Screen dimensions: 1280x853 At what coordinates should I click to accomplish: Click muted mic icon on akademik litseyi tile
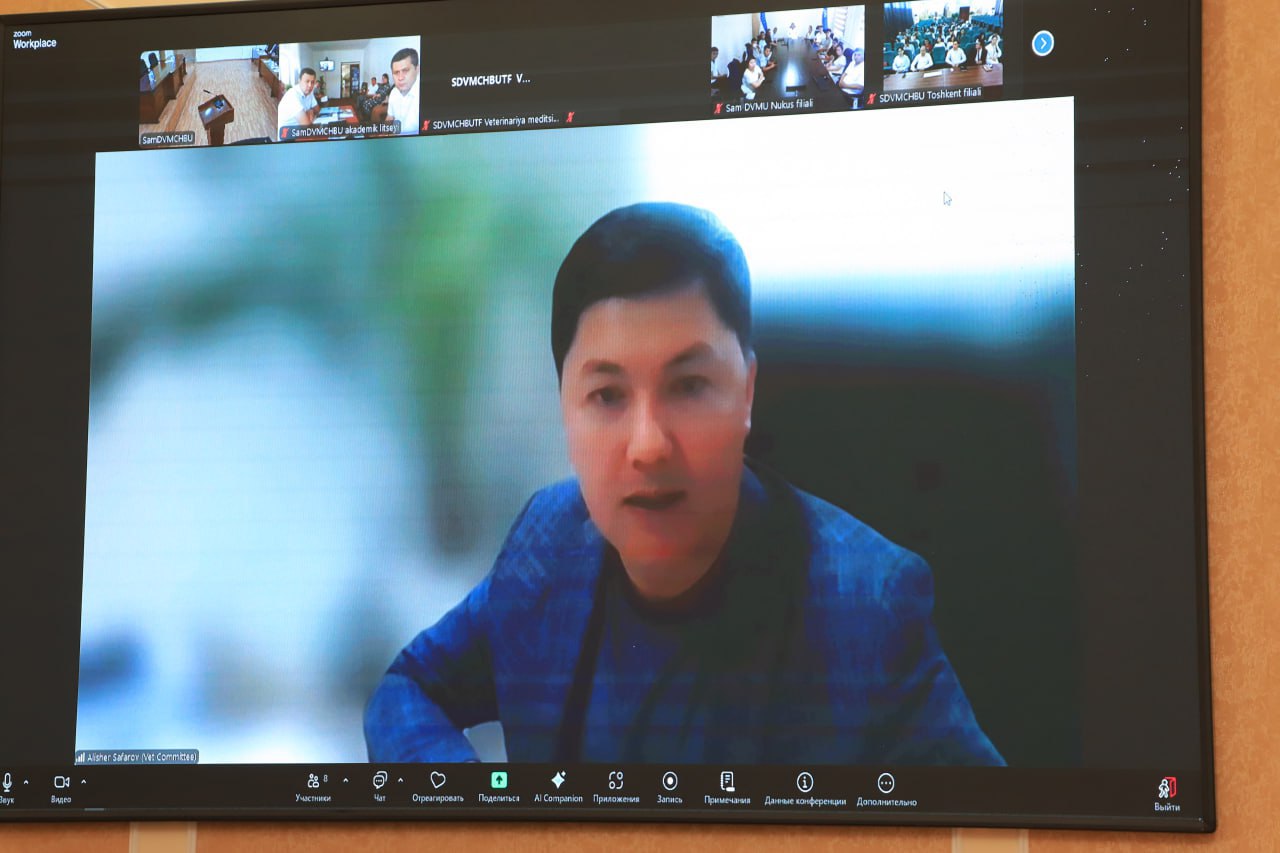coord(284,133)
